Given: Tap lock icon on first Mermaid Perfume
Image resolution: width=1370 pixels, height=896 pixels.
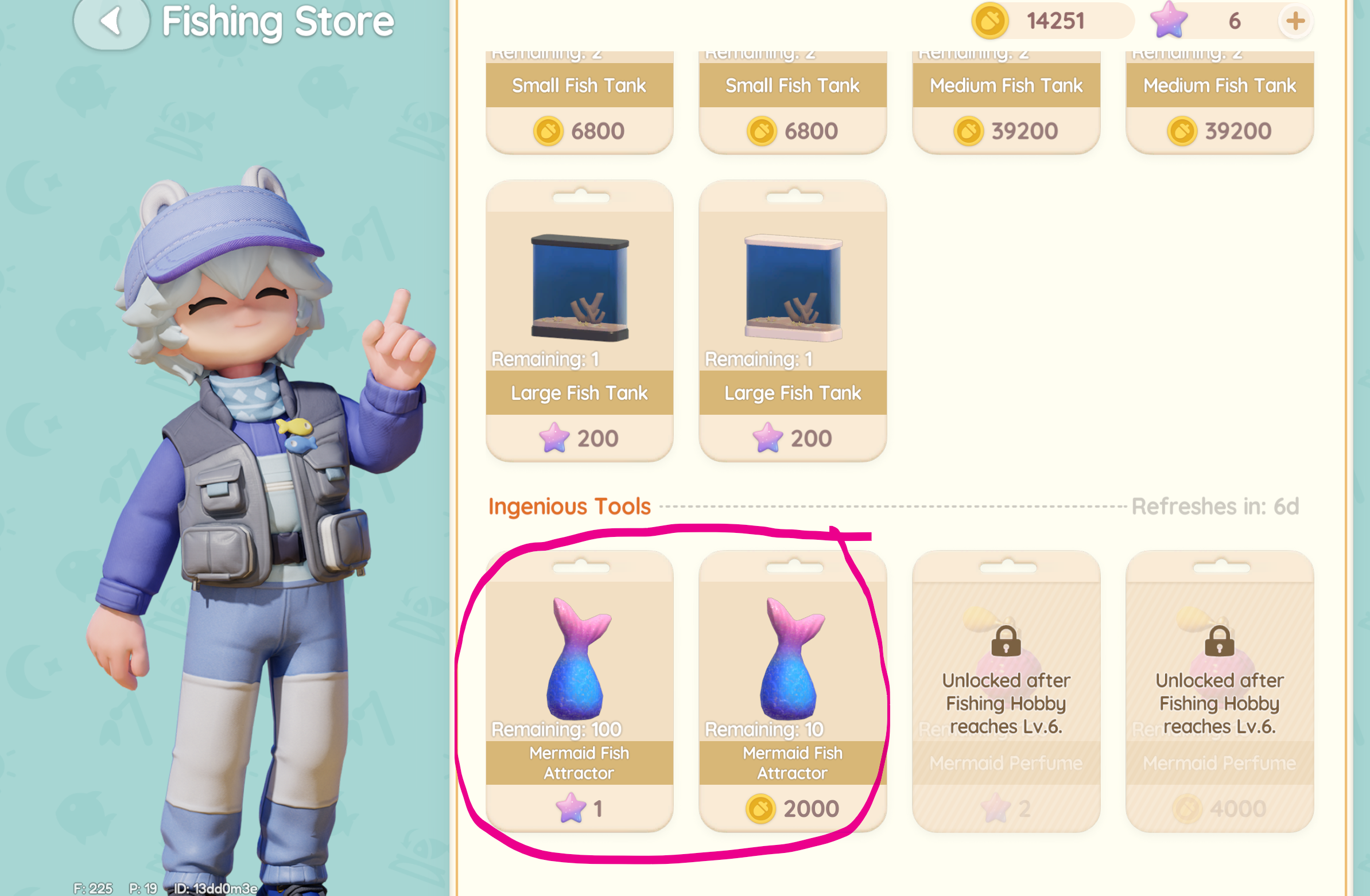Looking at the screenshot, I should tap(1006, 641).
